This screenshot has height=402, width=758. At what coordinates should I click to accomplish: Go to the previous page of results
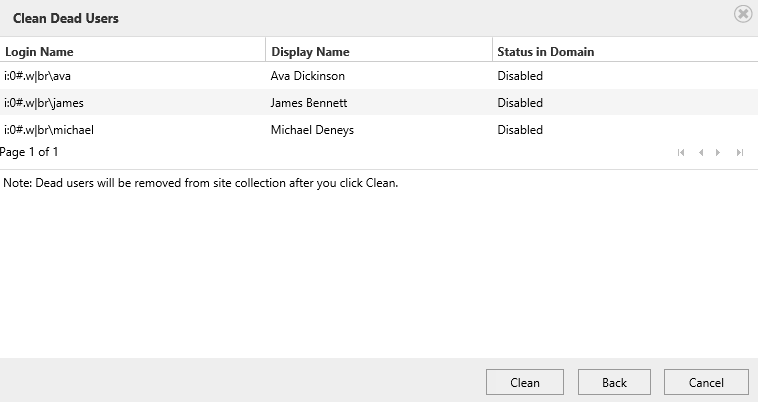pos(701,152)
